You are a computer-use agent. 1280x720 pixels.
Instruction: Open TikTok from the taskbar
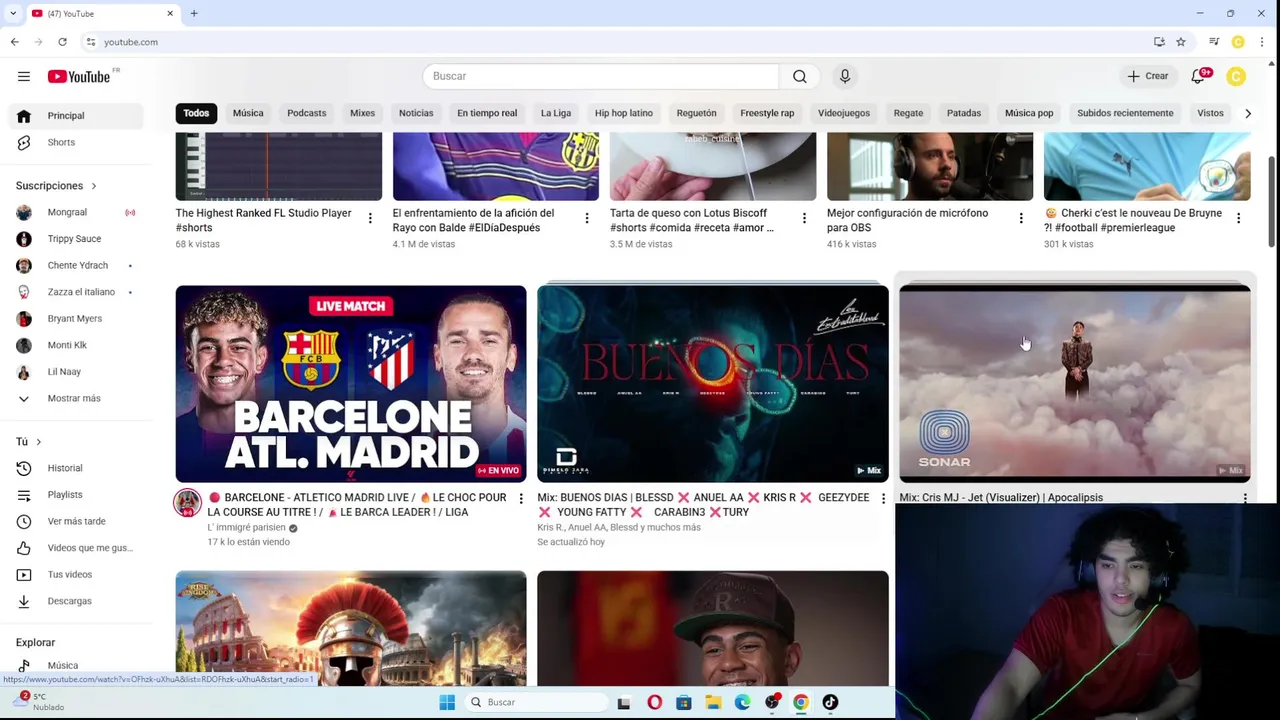pos(830,702)
